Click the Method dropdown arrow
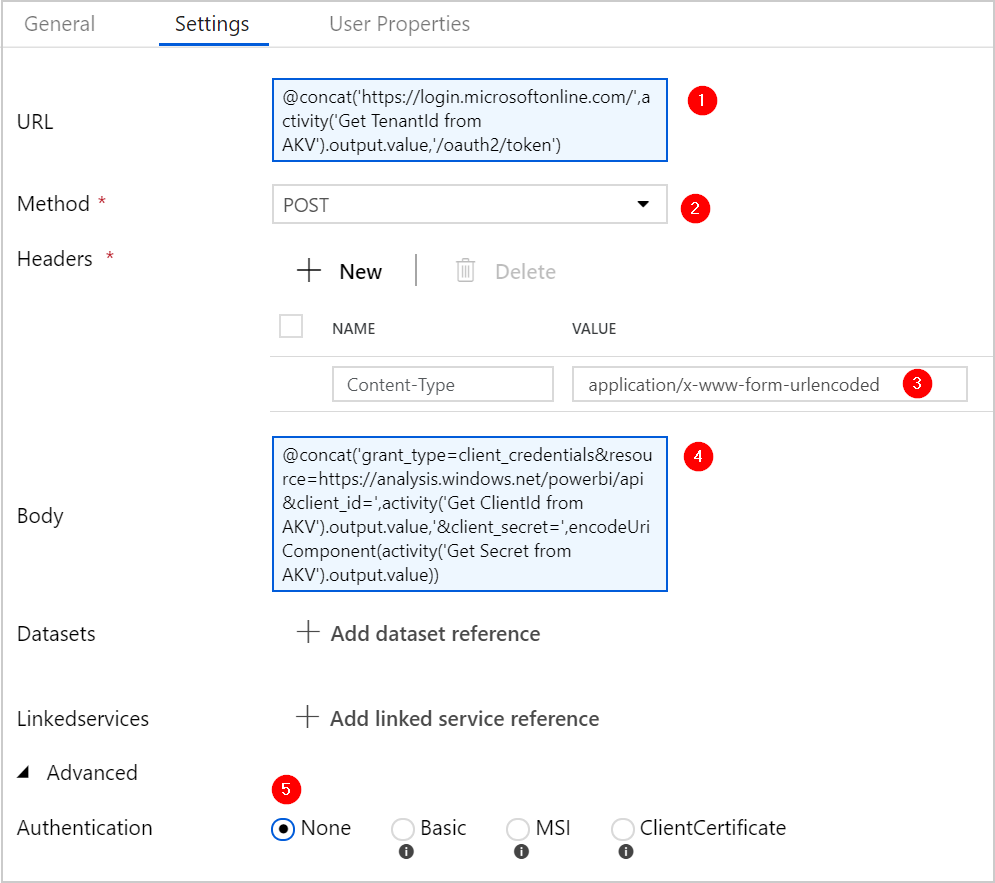This screenshot has height=883, width=995. [643, 204]
